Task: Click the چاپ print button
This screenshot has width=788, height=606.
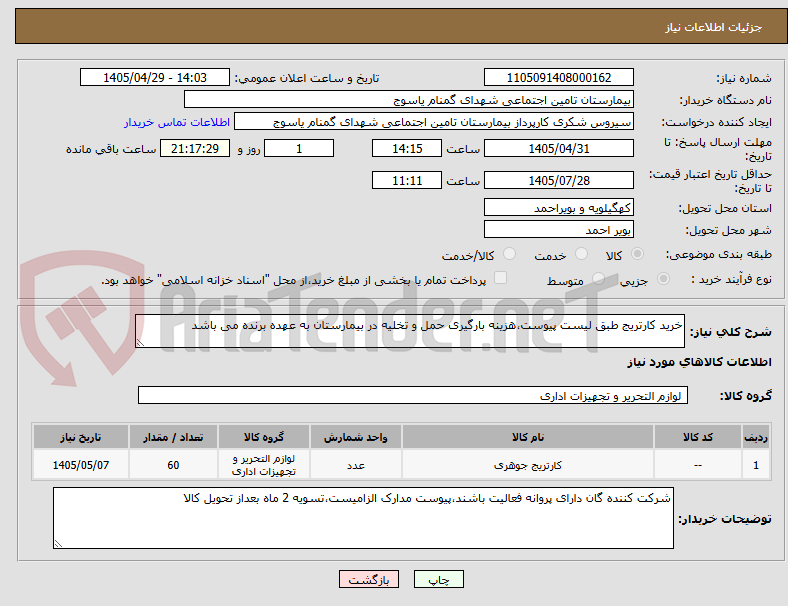Action: pyautogui.click(x=439, y=579)
